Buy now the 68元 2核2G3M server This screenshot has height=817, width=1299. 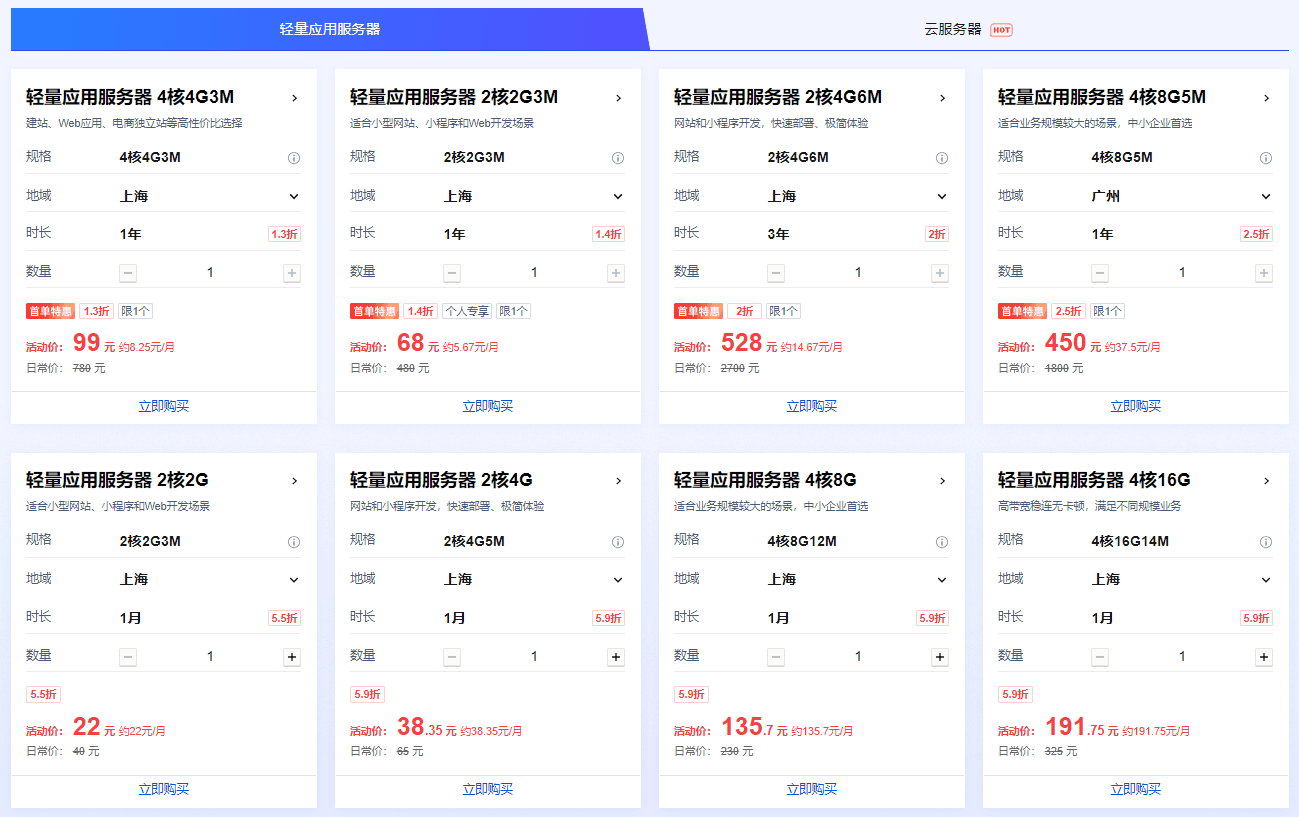pos(488,406)
